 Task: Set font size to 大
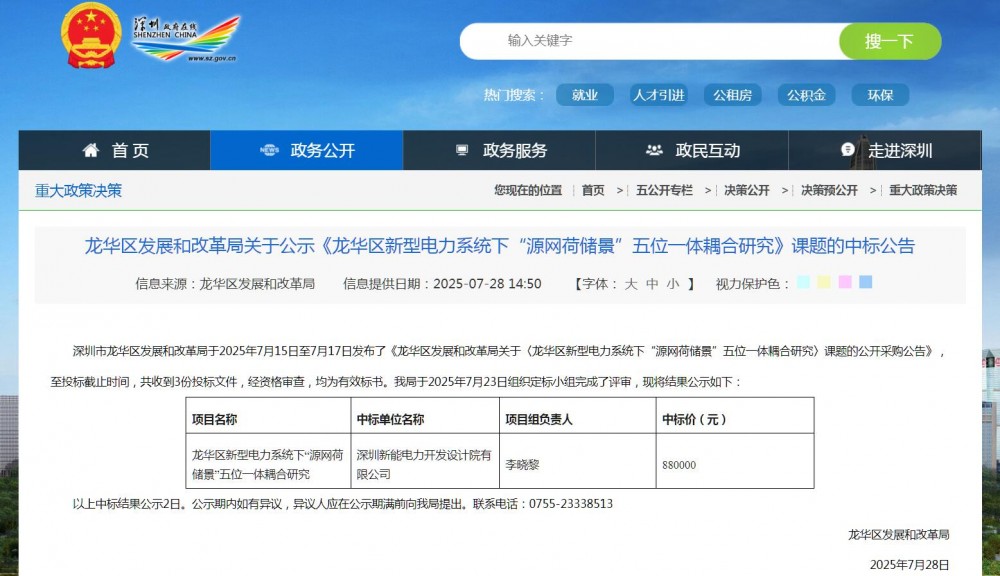coord(631,284)
